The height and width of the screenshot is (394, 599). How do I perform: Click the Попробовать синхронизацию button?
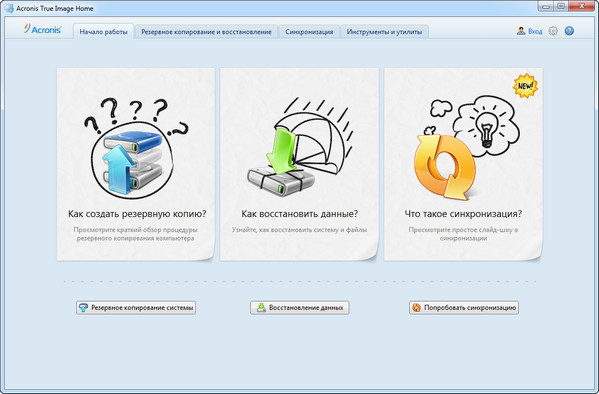pyautogui.click(x=464, y=308)
